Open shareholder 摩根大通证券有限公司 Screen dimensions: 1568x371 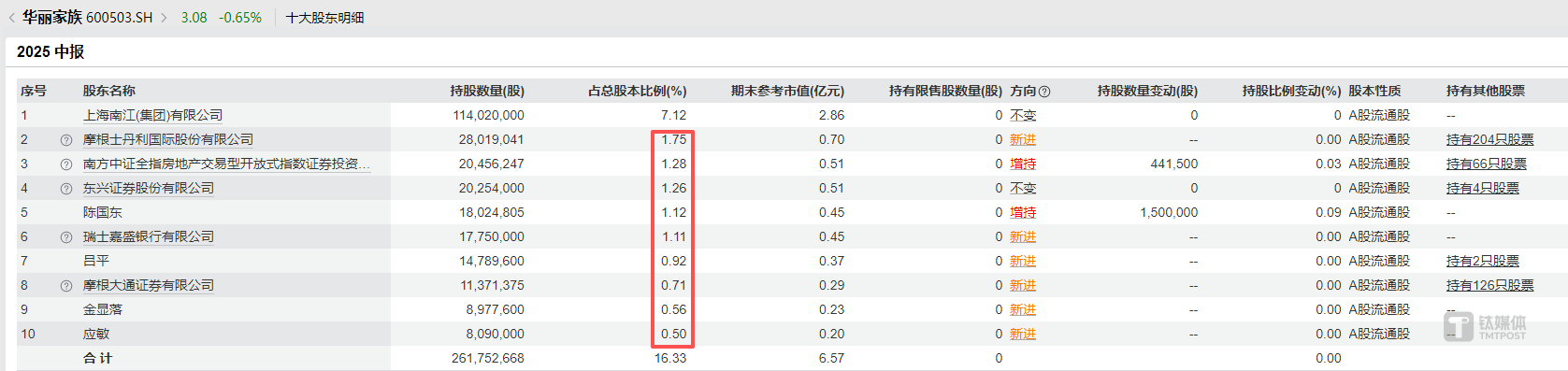tap(149, 285)
